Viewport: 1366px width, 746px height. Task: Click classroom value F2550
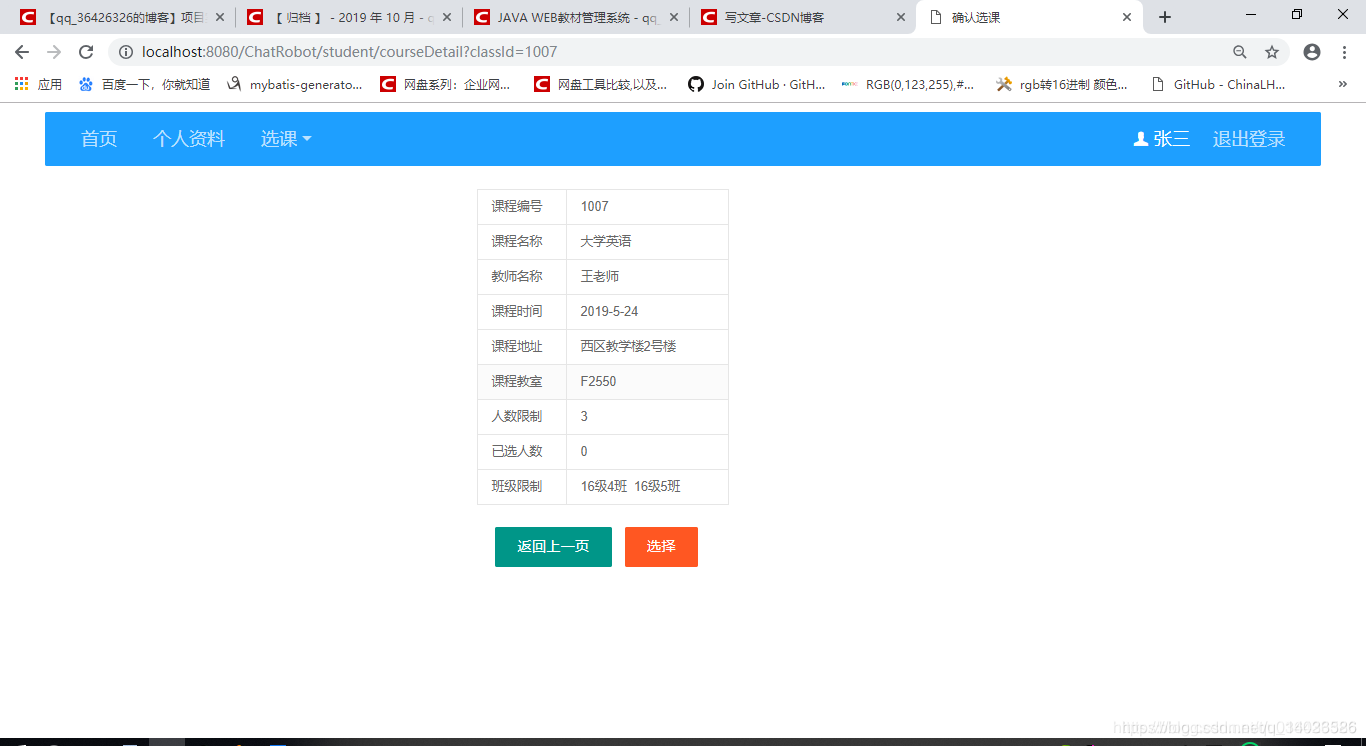(598, 382)
